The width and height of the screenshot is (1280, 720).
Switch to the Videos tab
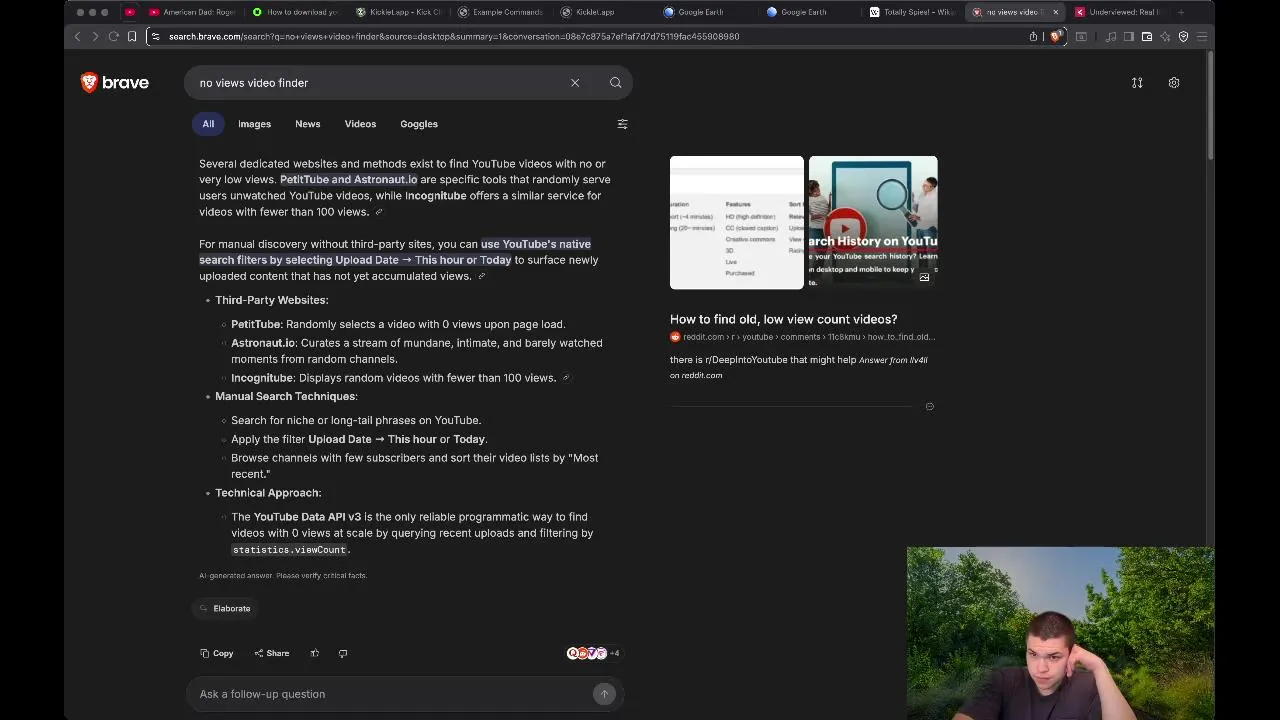click(x=360, y=124)
